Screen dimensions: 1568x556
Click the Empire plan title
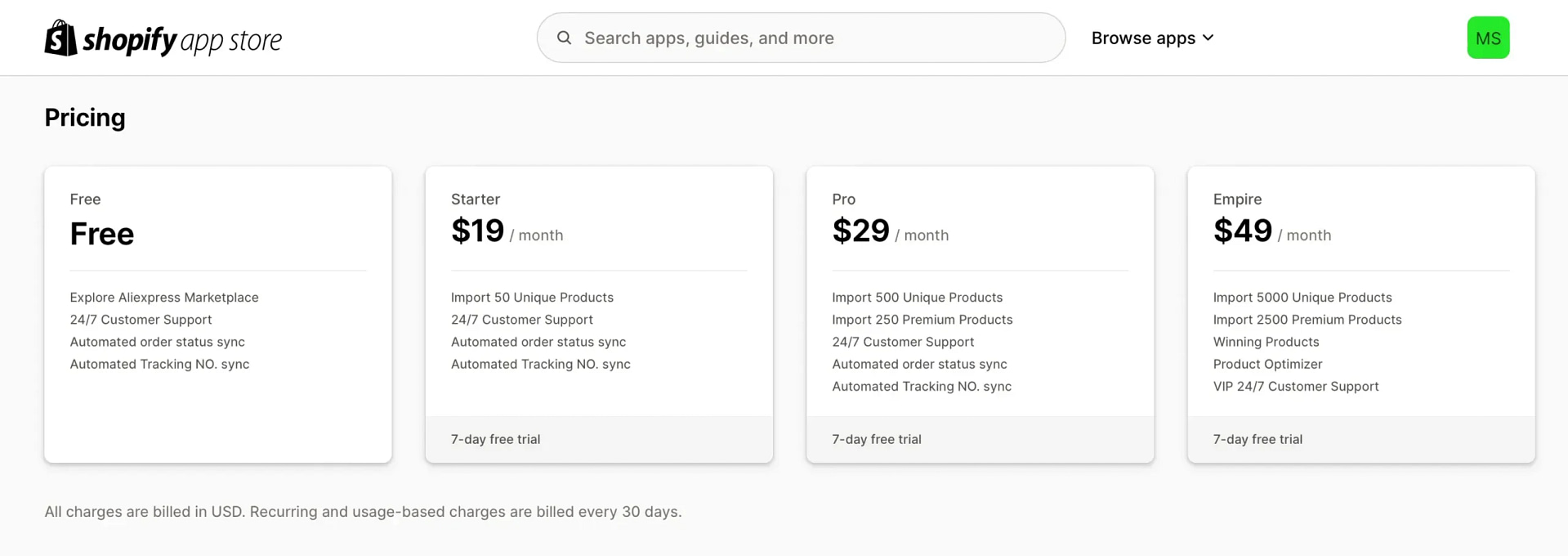pos(1237,199)
